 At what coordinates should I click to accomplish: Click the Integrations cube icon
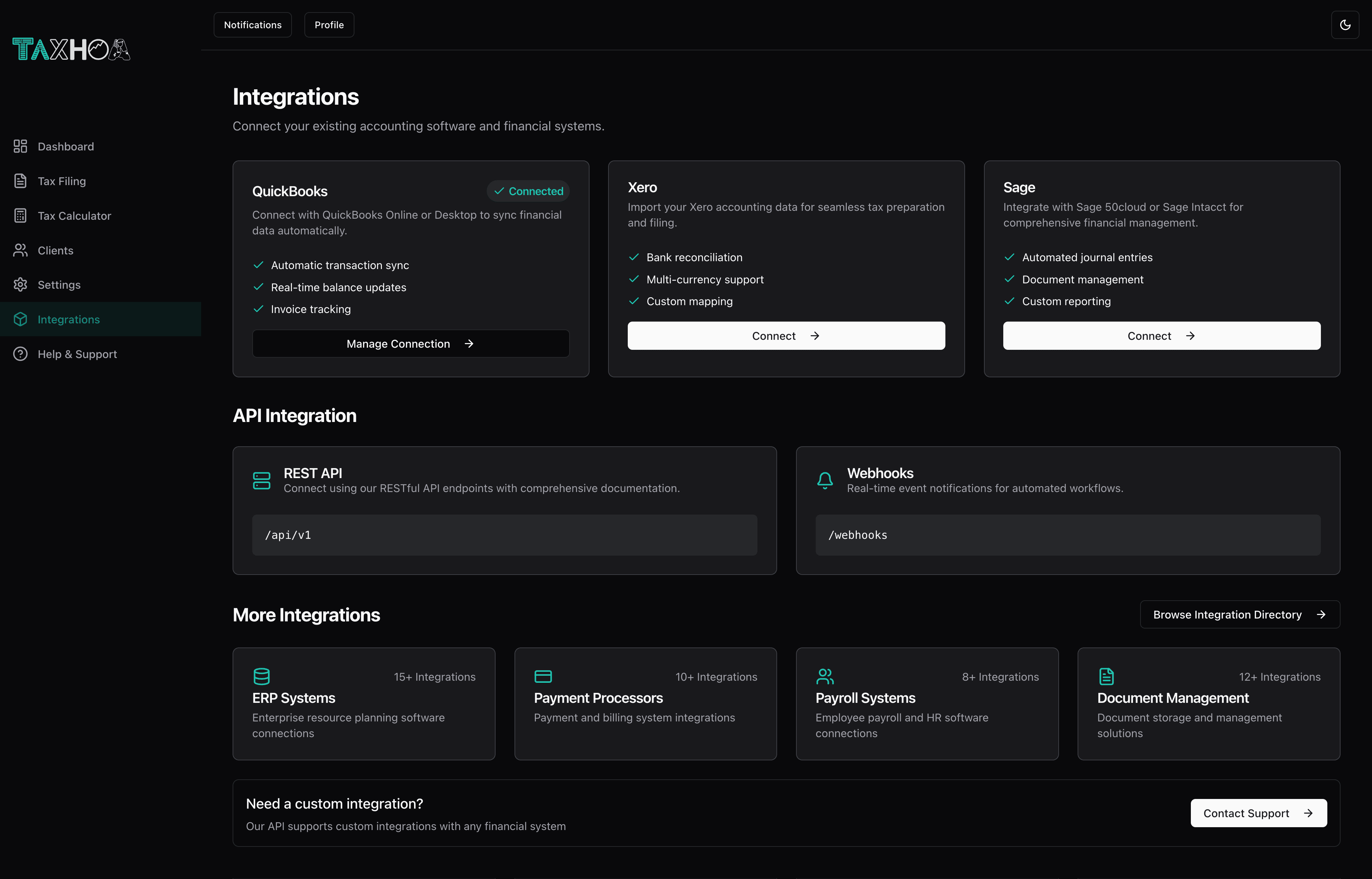point(21,319)
